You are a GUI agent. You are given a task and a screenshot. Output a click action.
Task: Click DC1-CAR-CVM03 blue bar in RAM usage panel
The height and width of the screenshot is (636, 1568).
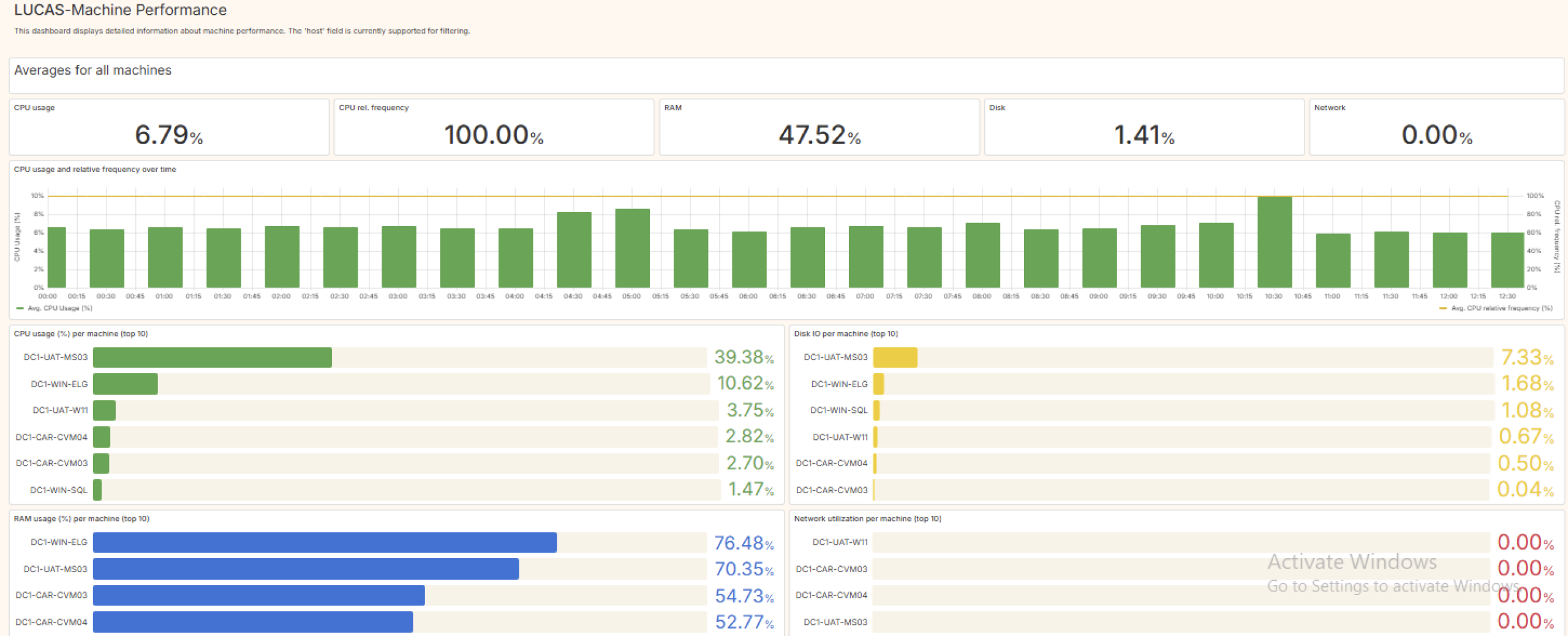tap(258, 596)
